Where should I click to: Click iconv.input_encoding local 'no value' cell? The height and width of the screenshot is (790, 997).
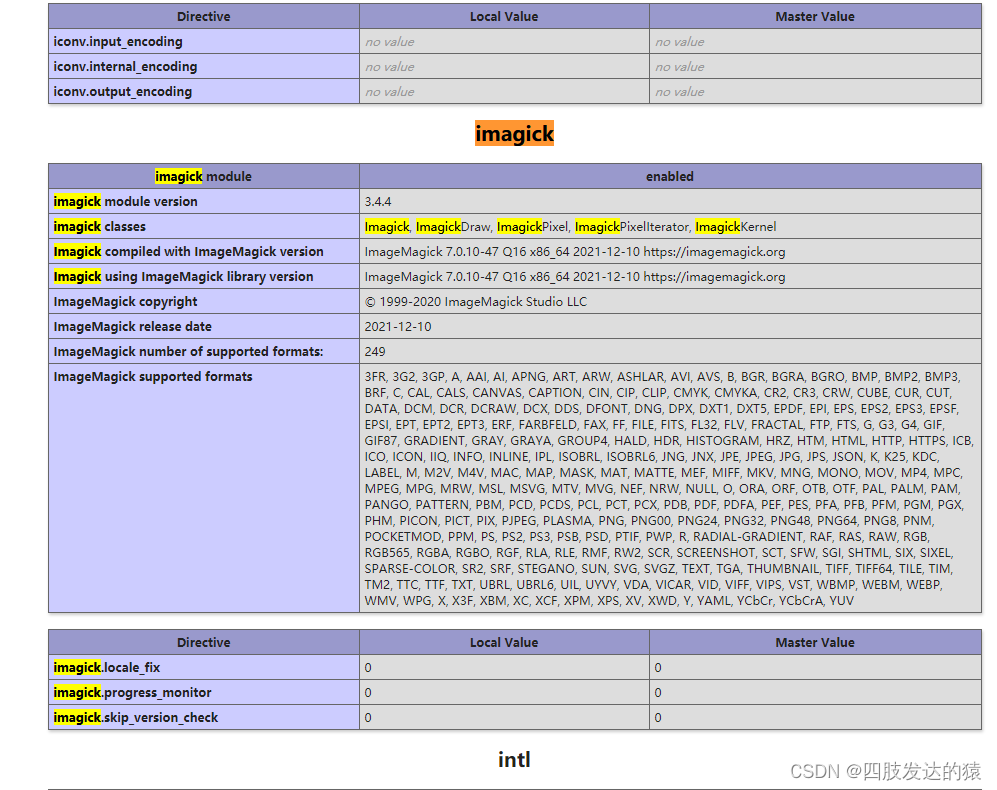(x=504, y=41)
